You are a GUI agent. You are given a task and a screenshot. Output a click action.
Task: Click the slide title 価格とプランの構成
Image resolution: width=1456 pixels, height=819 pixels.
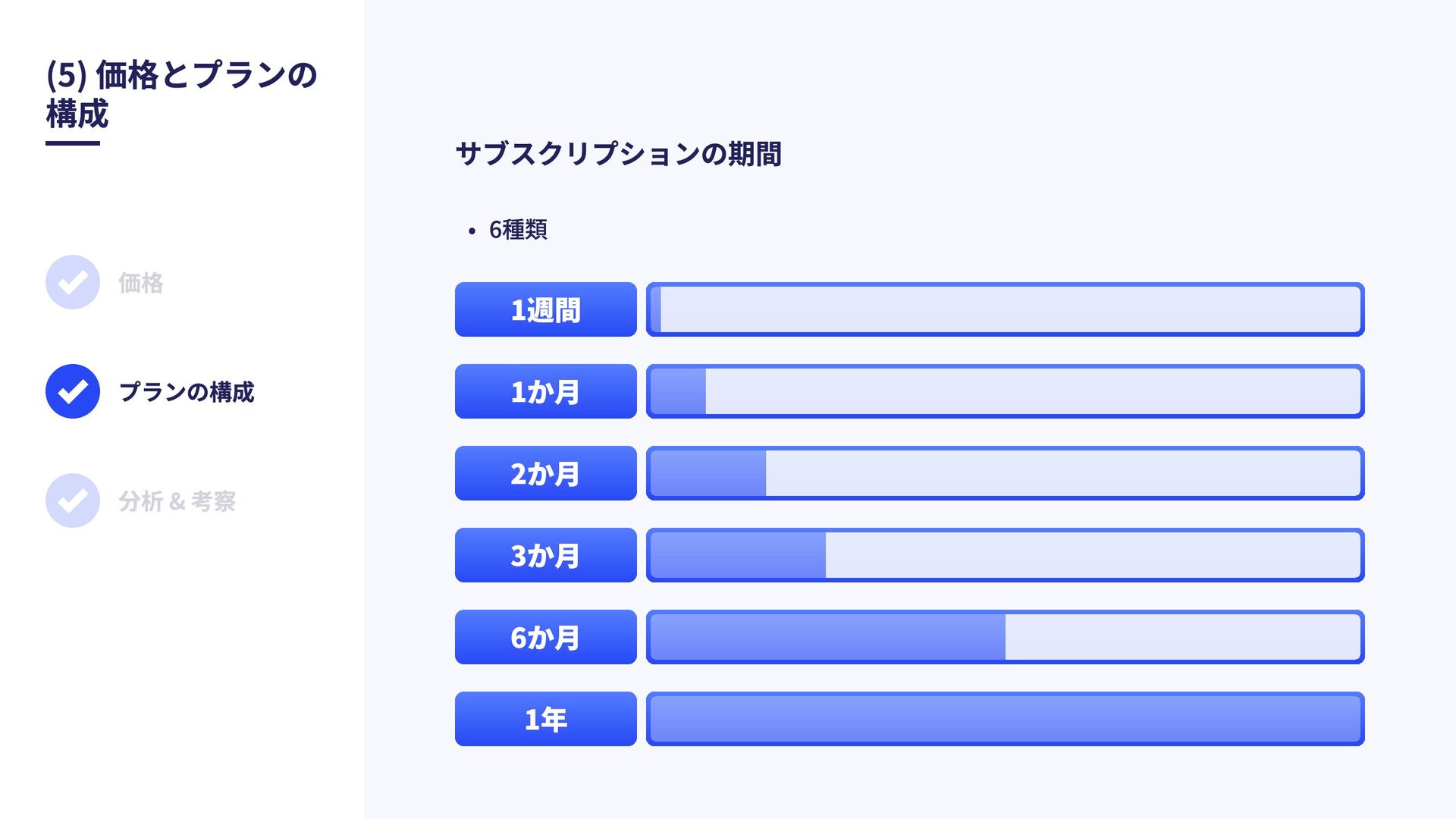click(x=181, y=94)
